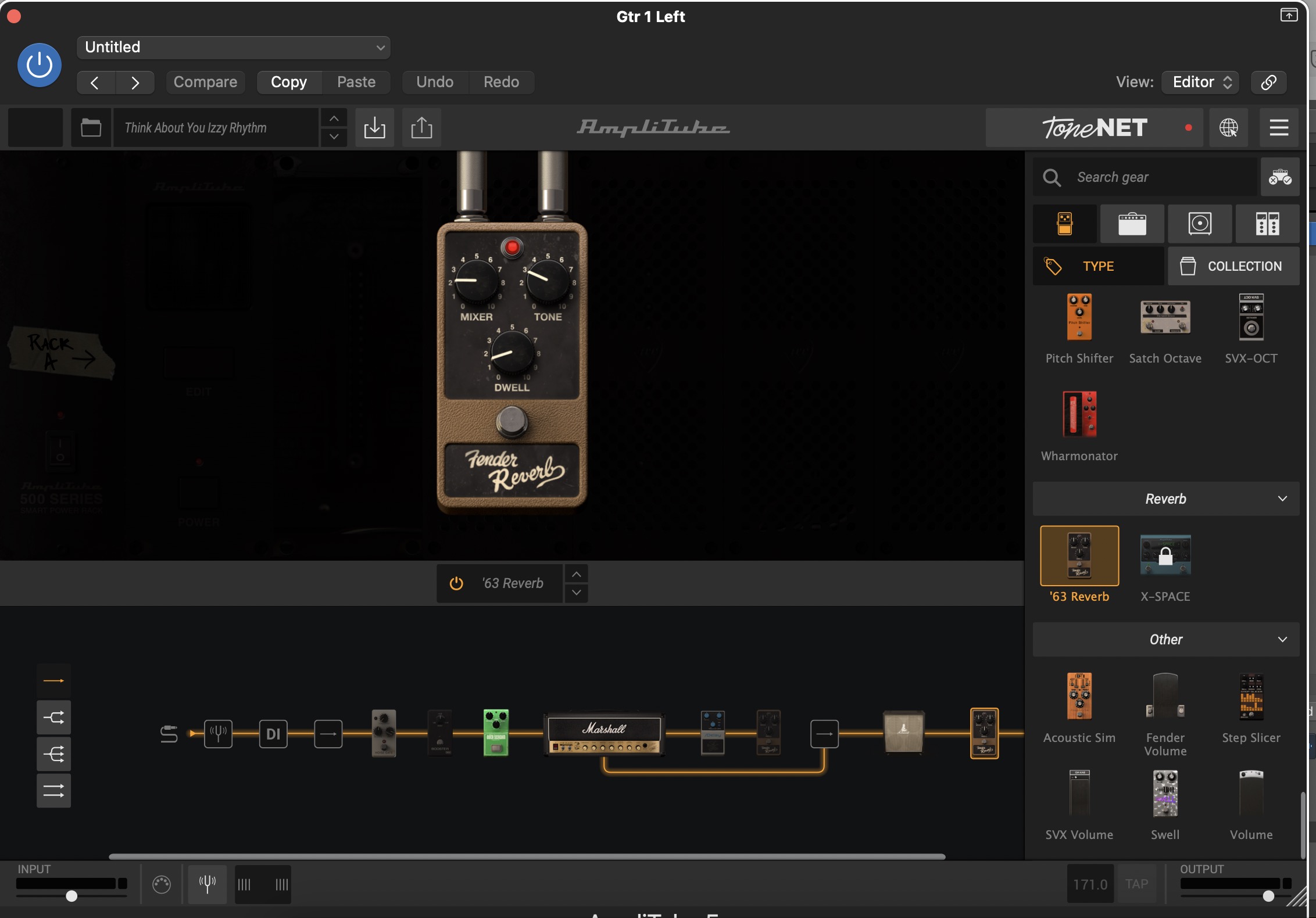Select the '63 Reverb pedal thumbnail
Viewport: 1316px width, 918px height.
1079,555
